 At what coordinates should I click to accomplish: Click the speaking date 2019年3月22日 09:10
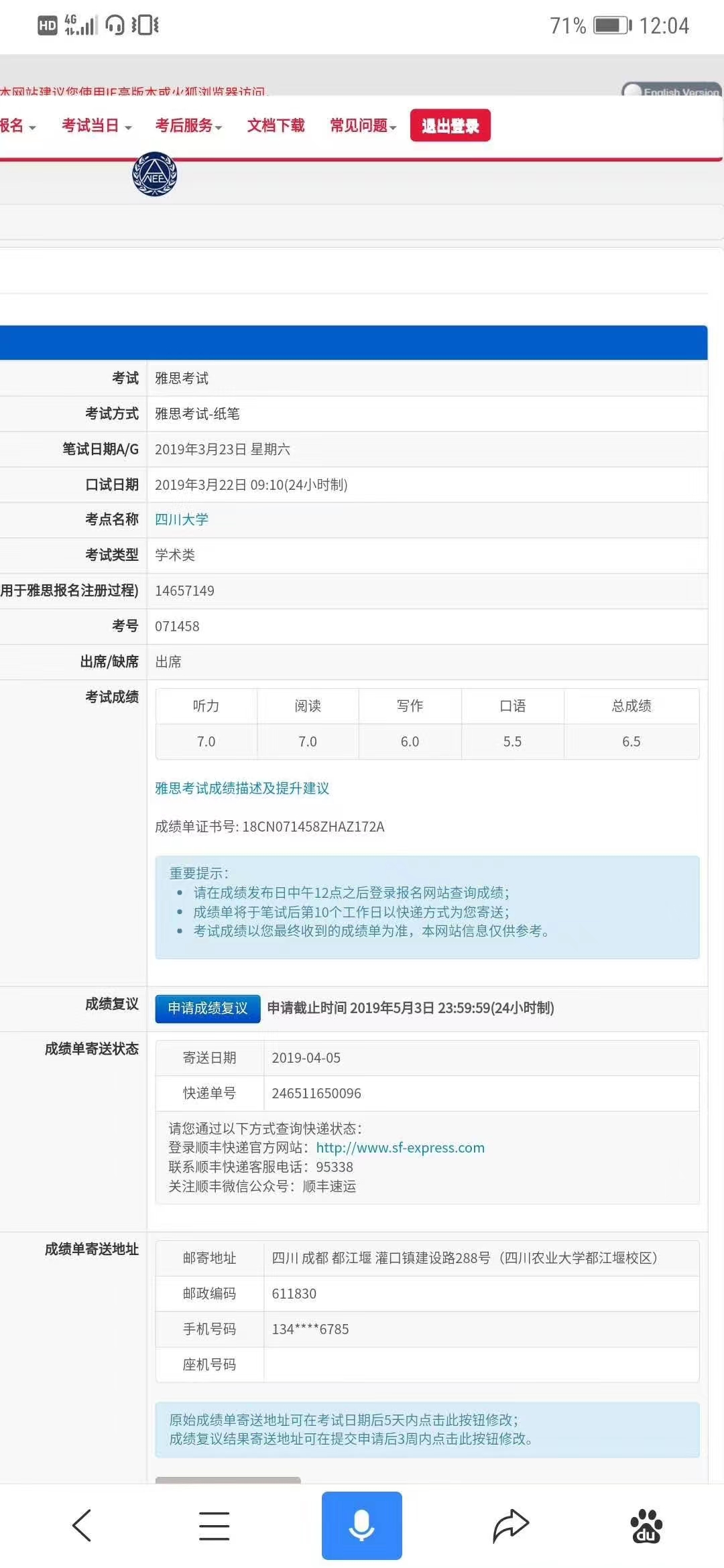coord(251,484)
